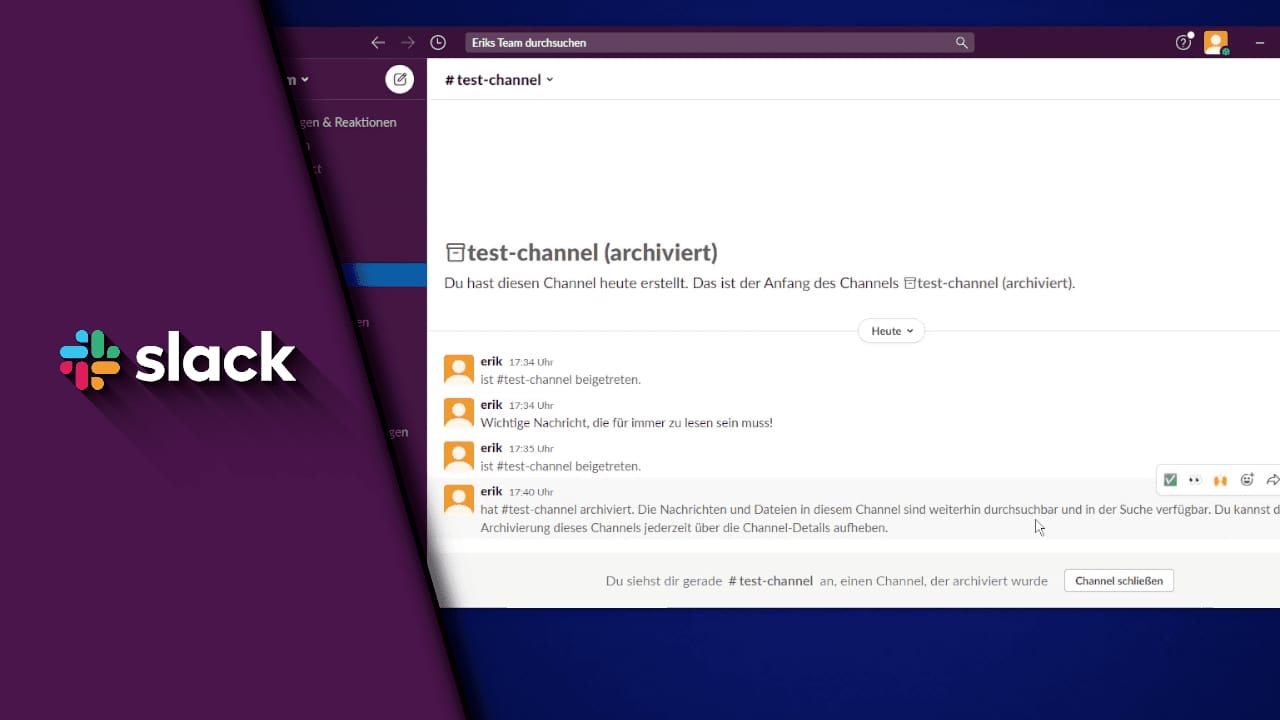Click the archive icon beside the channel title
Screen dimensions: 1280x720
pos(455,252)
